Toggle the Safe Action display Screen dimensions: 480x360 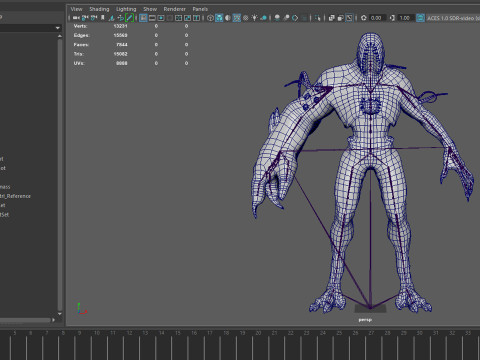click(187, 18)
